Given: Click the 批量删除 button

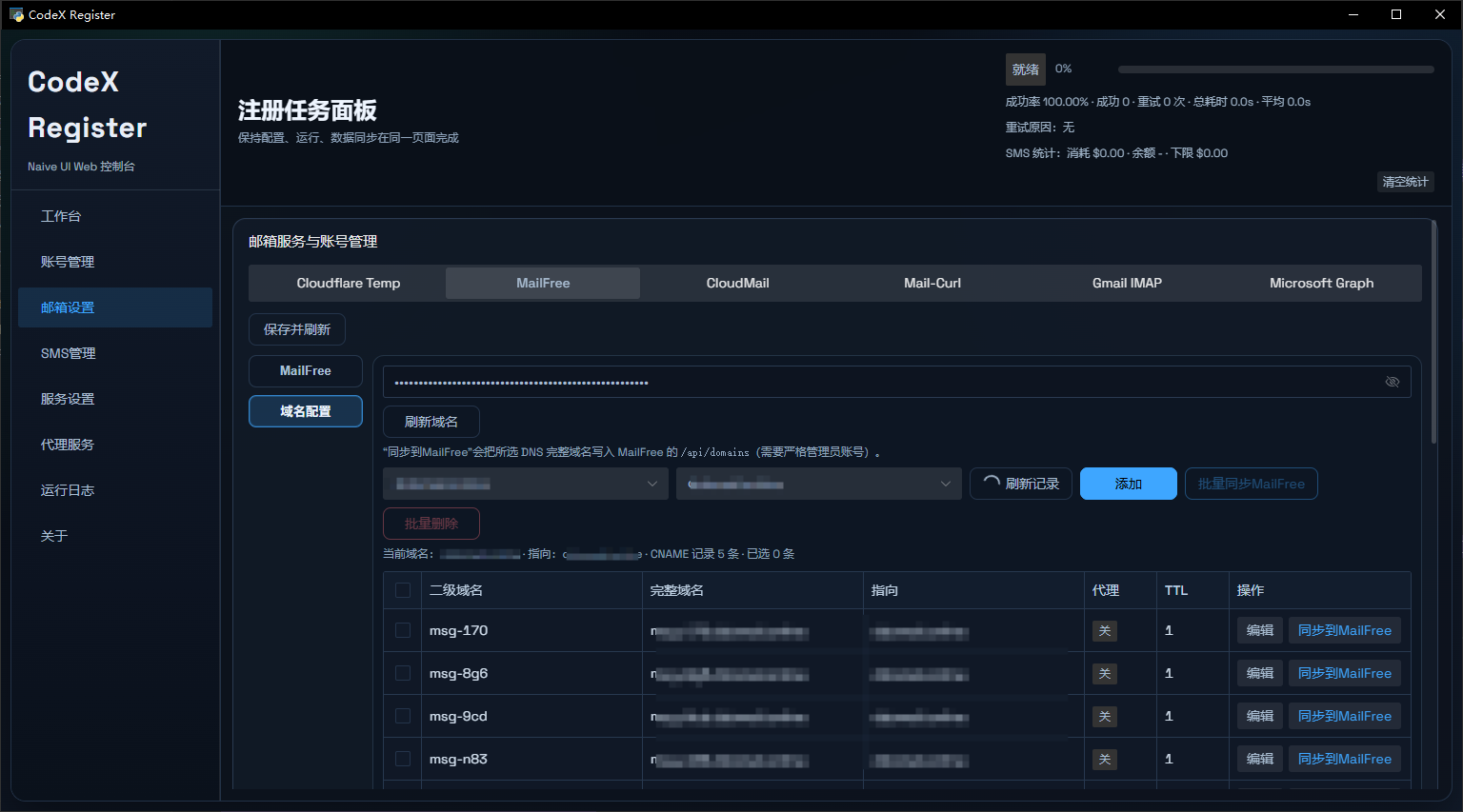Looking at the screenshot, I should tap(431, 524).
